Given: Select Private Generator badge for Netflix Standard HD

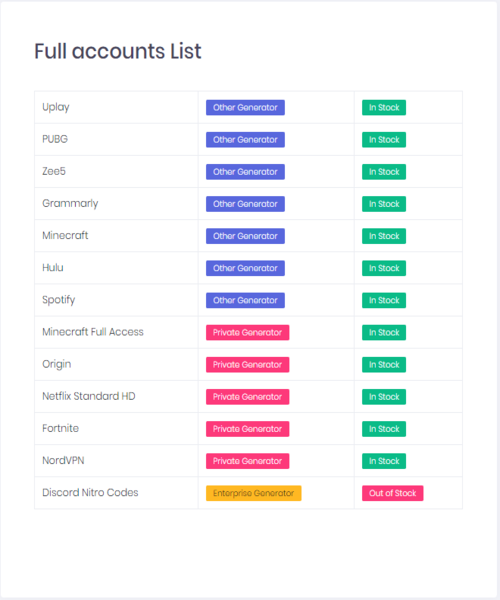Looking at the screenshot, I should point(248,397).
